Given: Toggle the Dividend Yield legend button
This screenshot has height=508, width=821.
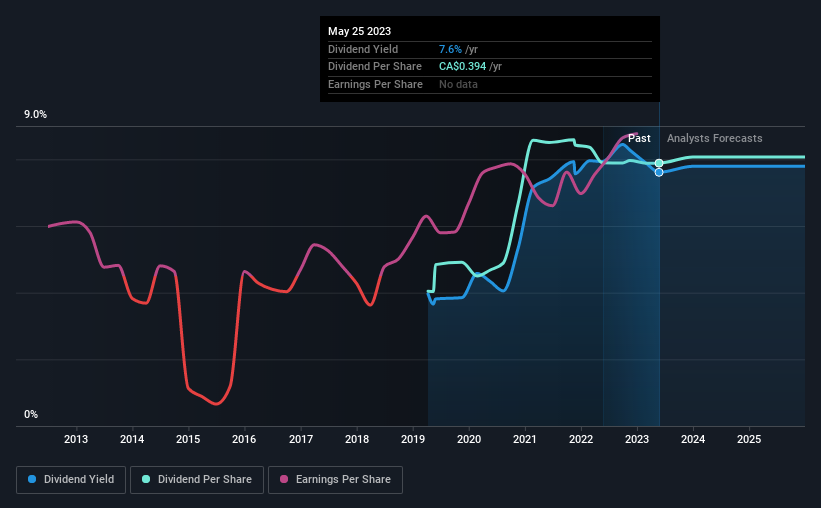Looking at the screenshot, I should (x=71, y=480).
